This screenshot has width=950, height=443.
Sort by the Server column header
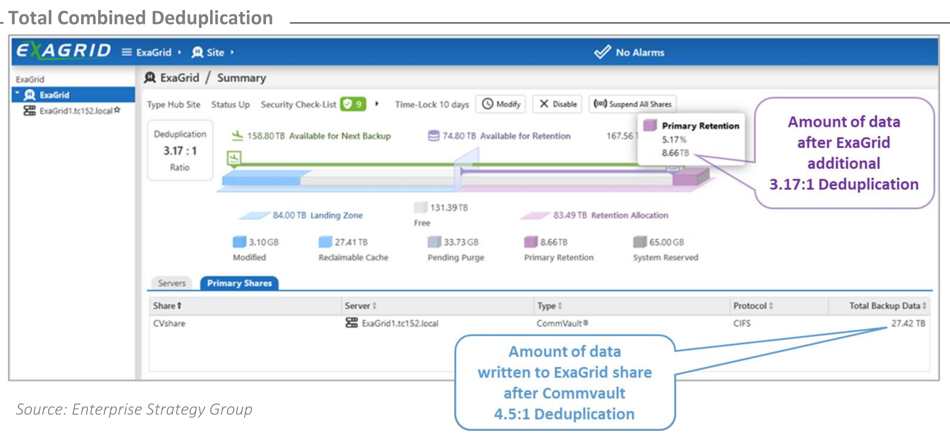438,306
